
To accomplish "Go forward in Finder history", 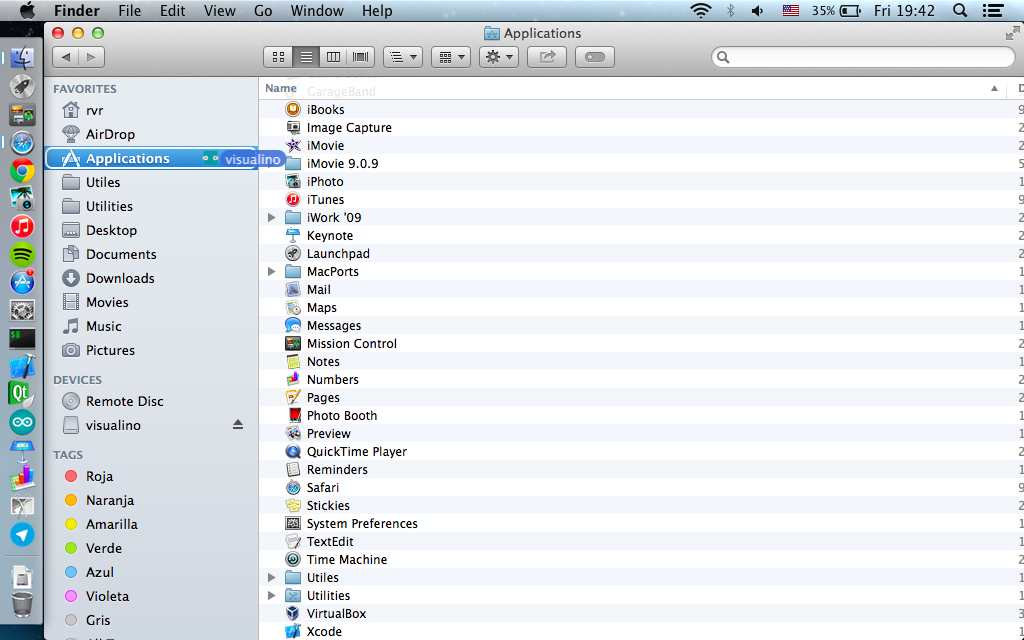I will tap(91, 57).
